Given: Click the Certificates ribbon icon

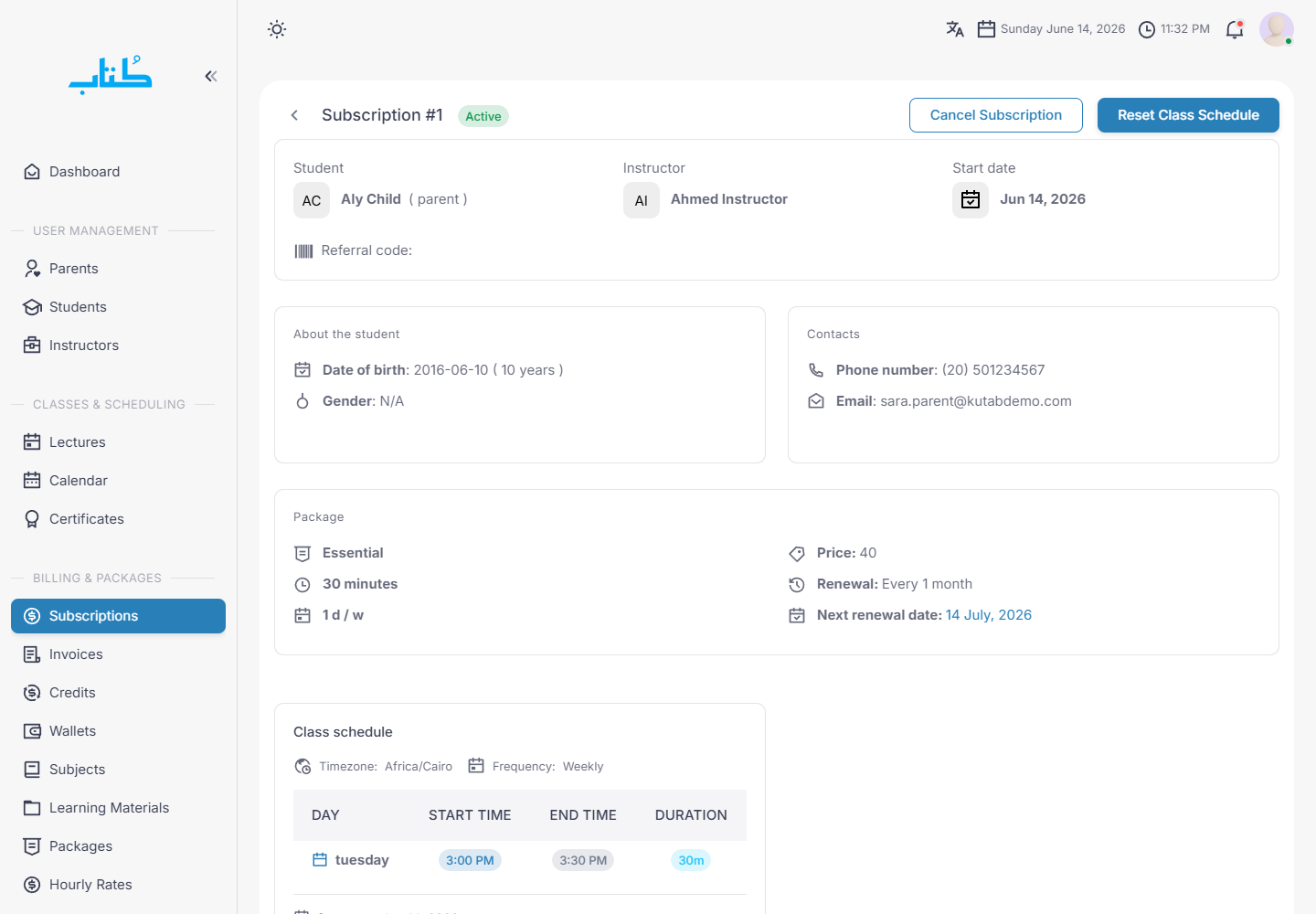Looking at the screenshot, I should click(x=32, y=519).
